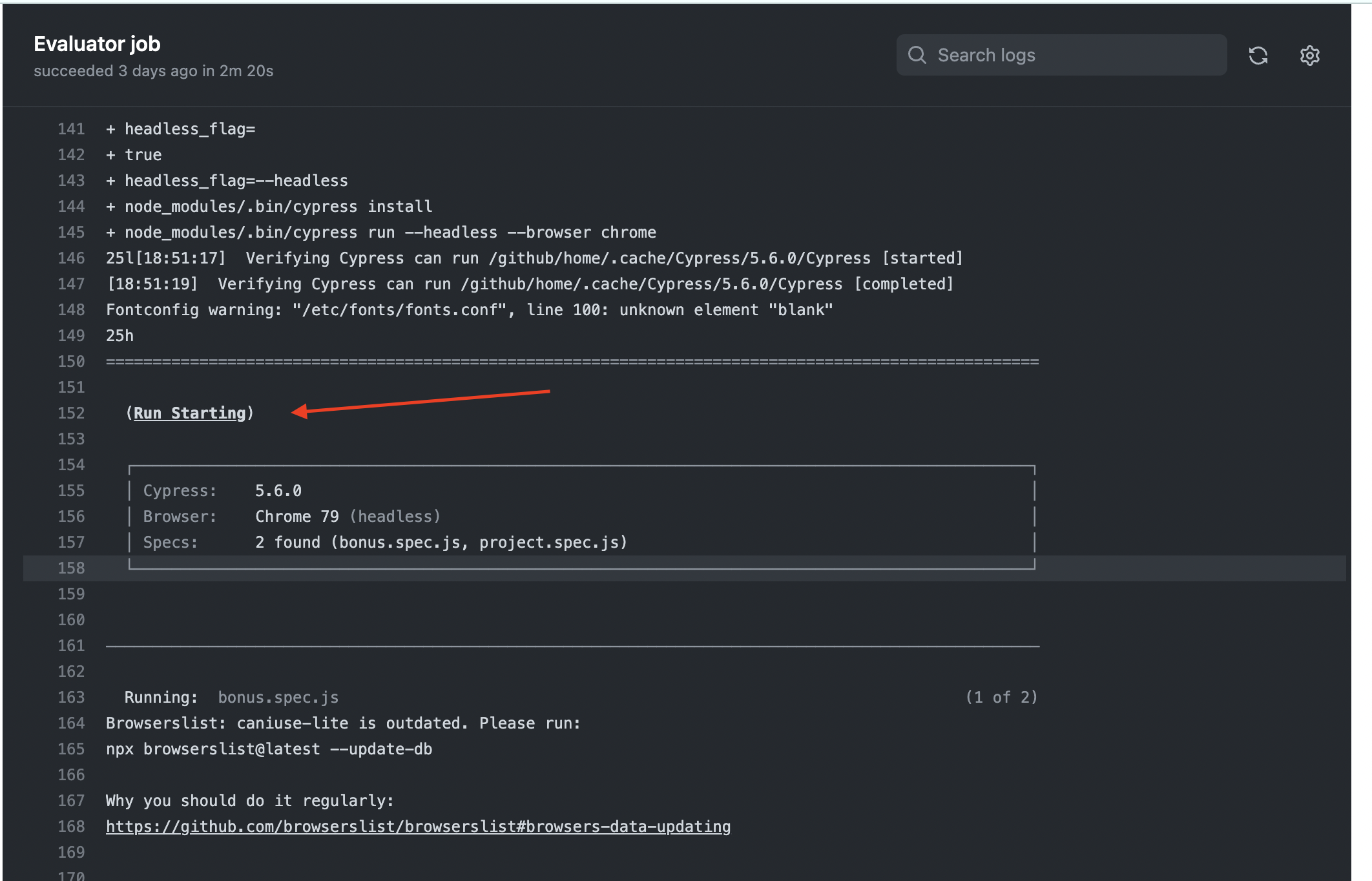1372x881 pixels.
Task: Click the succeeded 3 days ago status text
Action: 154,71
